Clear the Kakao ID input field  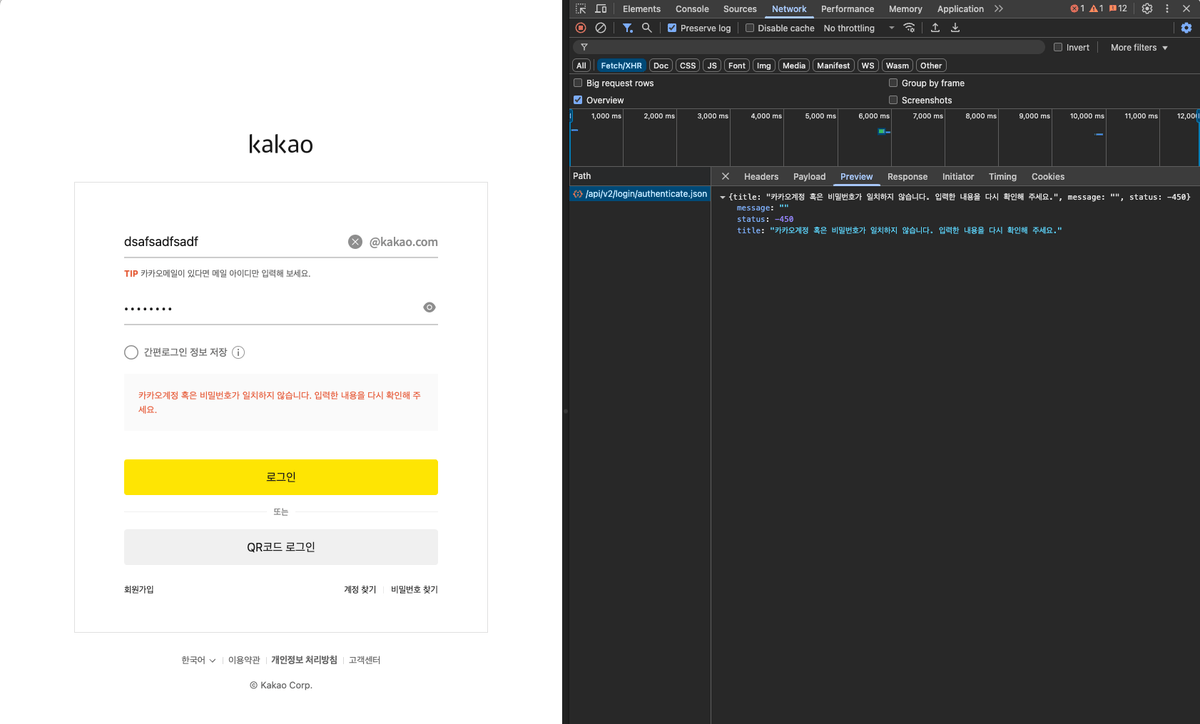(x=355, y=242)
